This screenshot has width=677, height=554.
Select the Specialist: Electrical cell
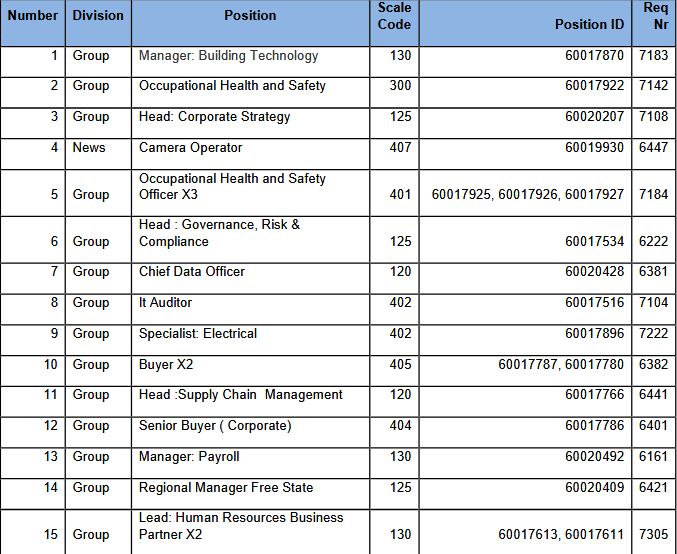coord(250,340)
